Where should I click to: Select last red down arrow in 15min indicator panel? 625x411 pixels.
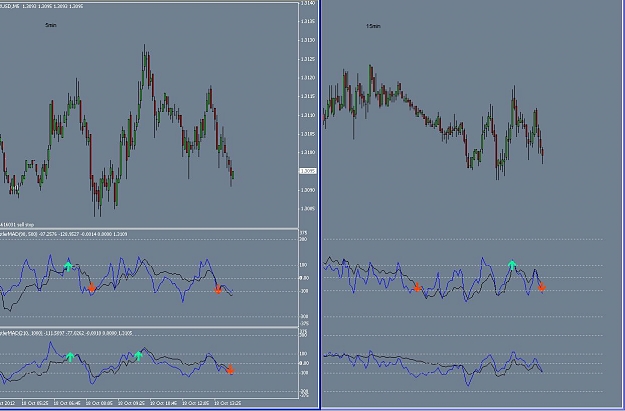click(542, 287)
